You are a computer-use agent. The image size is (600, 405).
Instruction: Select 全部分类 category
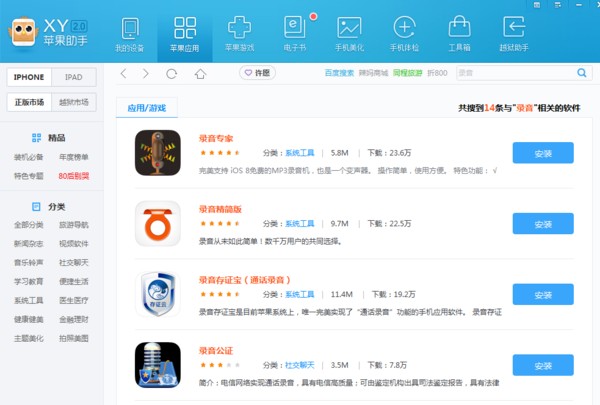(x=29, y=225)
